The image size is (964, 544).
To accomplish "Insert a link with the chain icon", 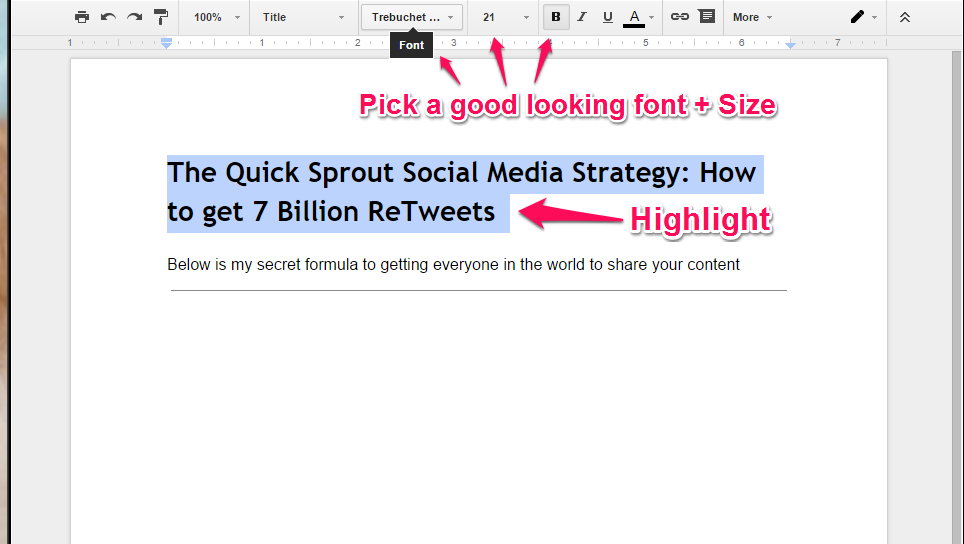I will point(679,17).
